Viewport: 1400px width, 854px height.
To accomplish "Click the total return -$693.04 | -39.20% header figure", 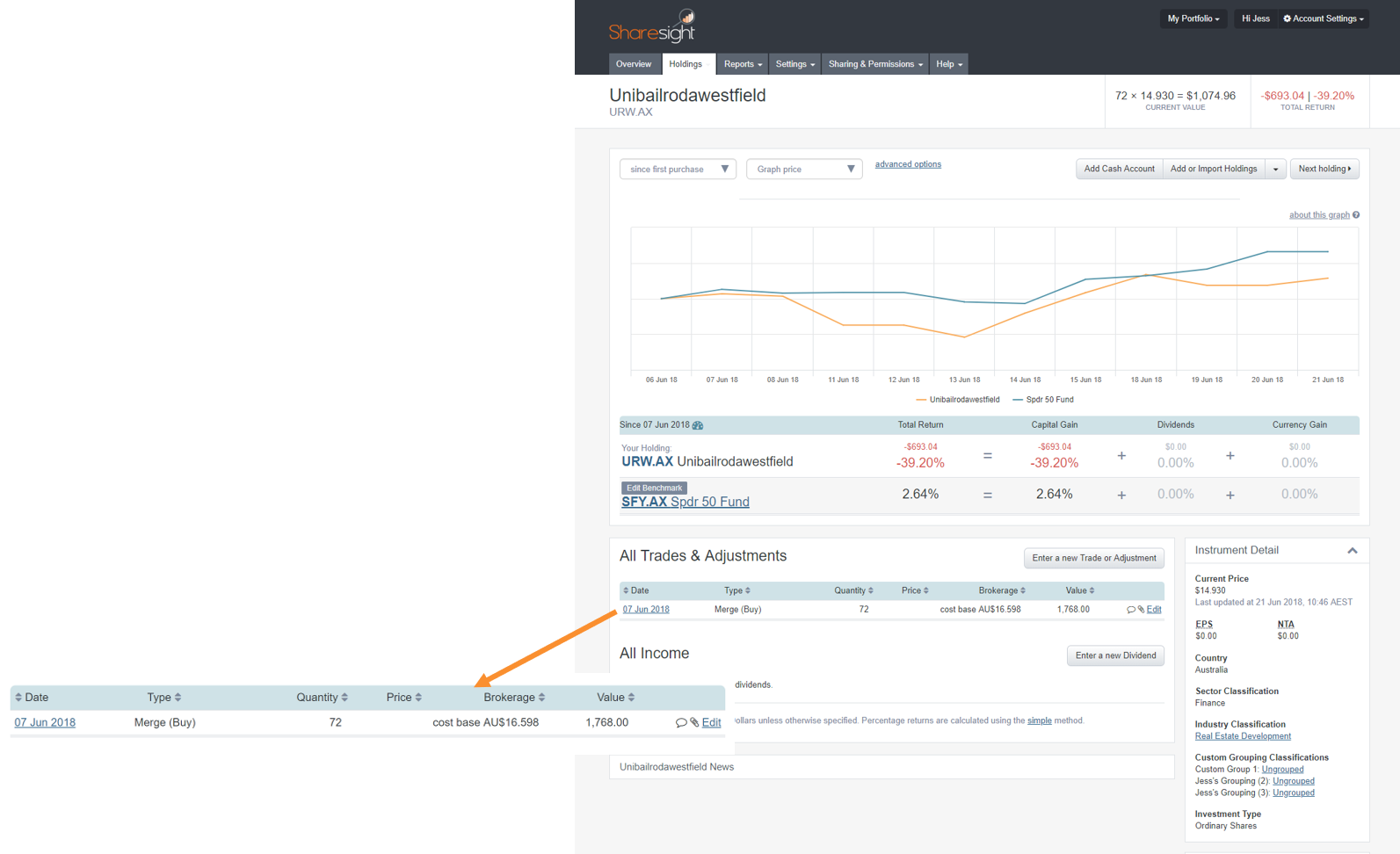I will (1307, 96).
